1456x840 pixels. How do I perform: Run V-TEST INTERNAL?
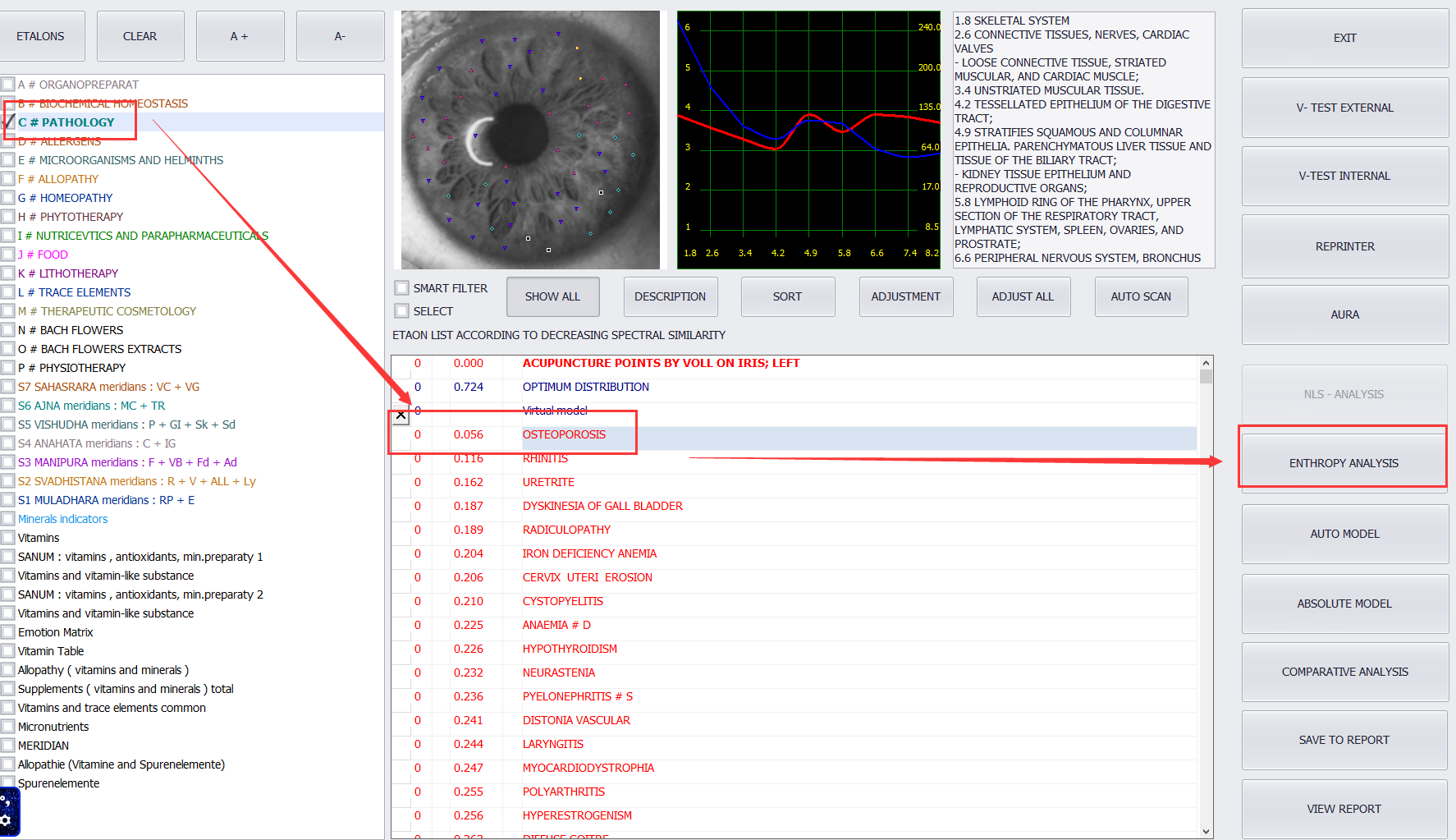pos(1344,176)
